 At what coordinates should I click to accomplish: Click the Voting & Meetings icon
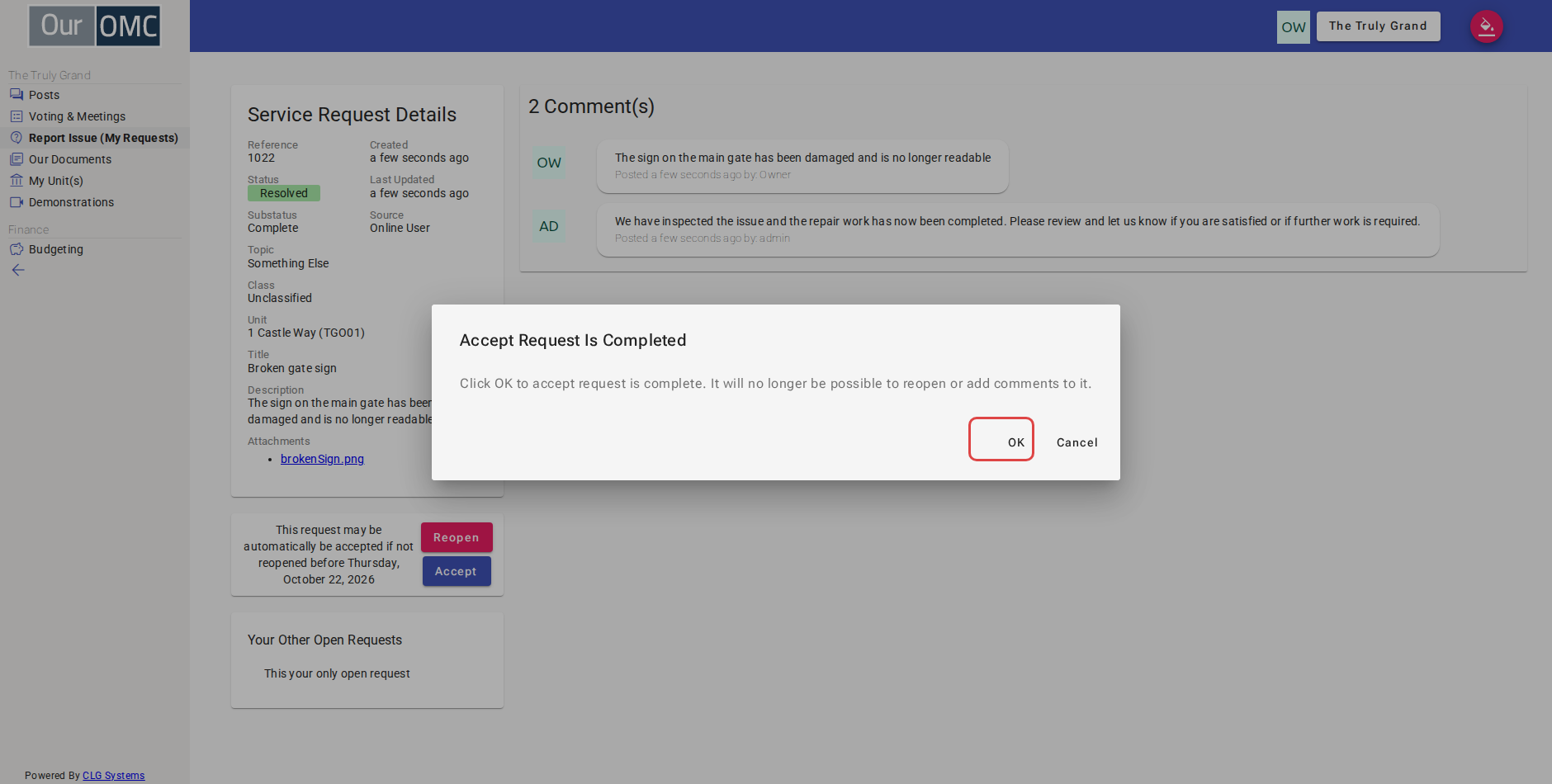(x=17, y=116)
